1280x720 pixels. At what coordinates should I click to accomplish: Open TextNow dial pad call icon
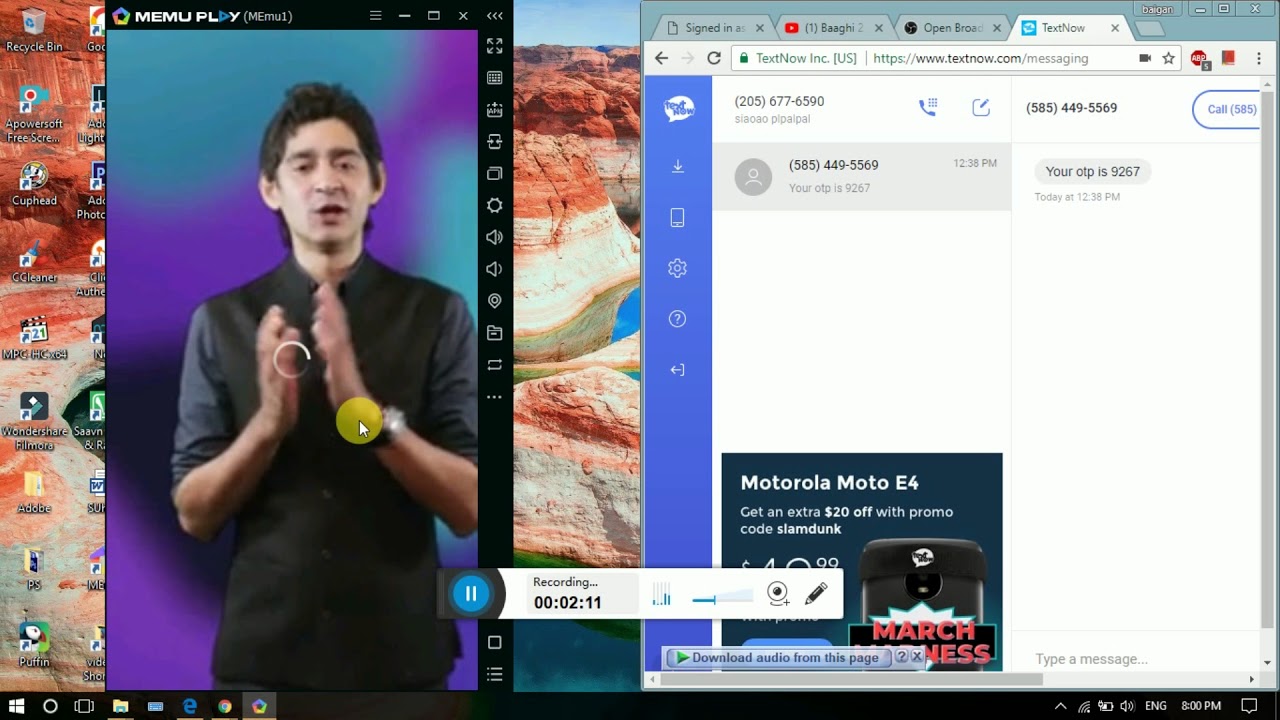(928, 107)
